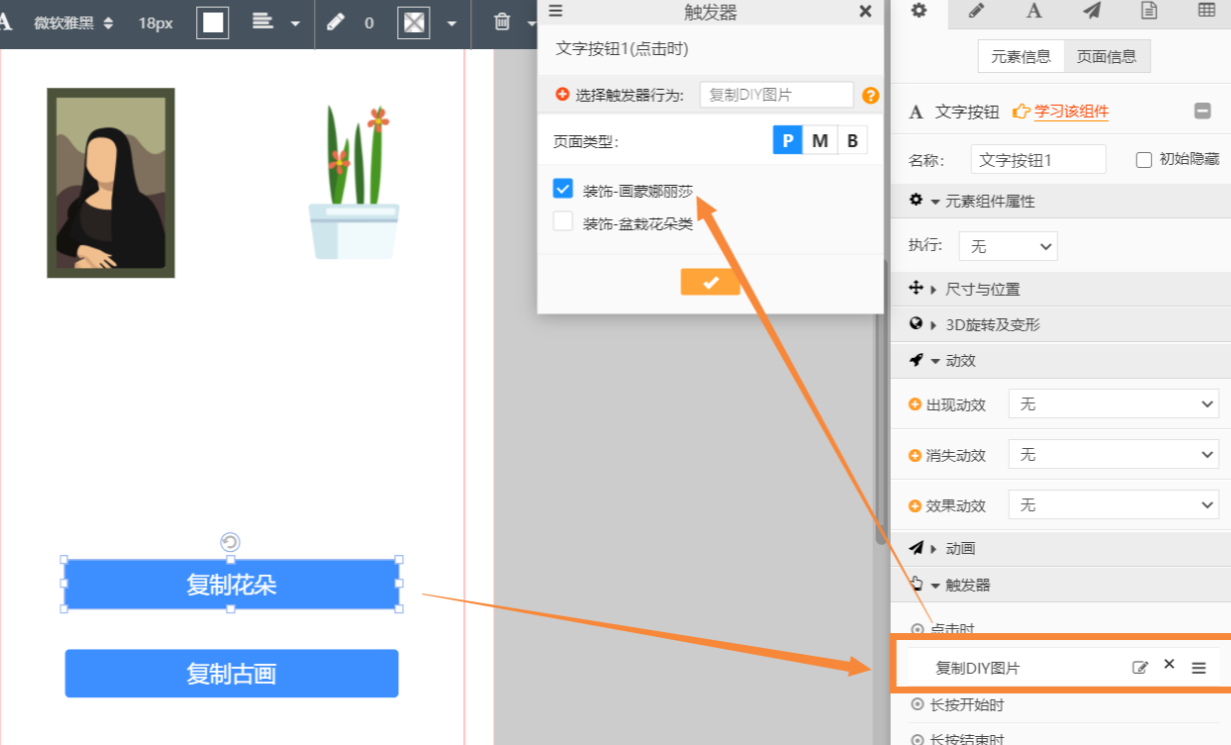This screenshot has width=1231, height=745.
Task: Click the rotate handle above 复制花朵 button
Action: pos(230,542)
